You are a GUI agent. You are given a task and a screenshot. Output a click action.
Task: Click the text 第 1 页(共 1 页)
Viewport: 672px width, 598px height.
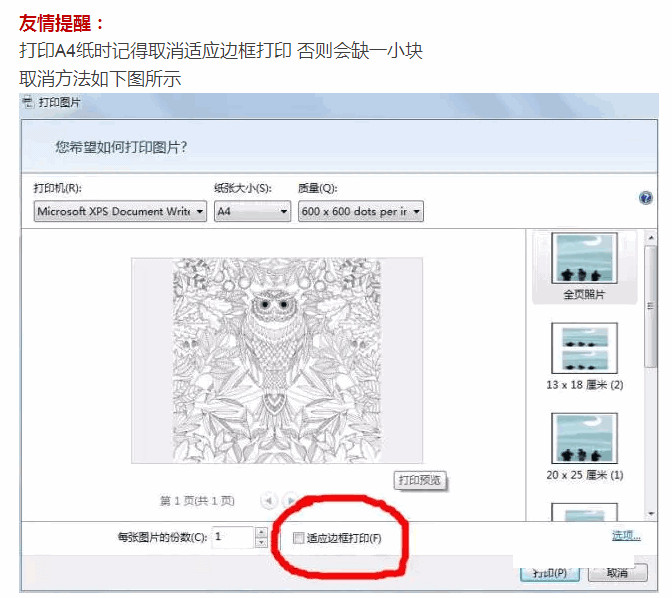pyautogui.click(x=197, y=501)
